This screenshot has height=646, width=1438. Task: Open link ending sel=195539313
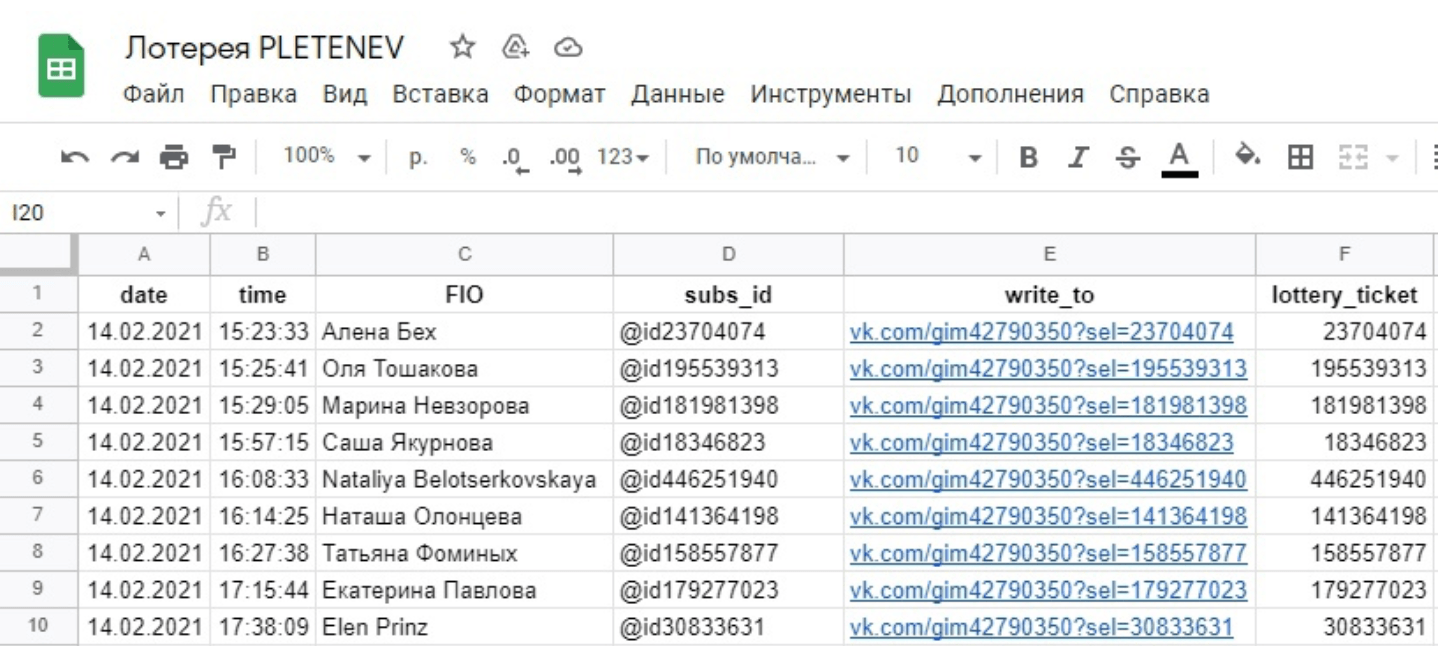point(1048,368)
